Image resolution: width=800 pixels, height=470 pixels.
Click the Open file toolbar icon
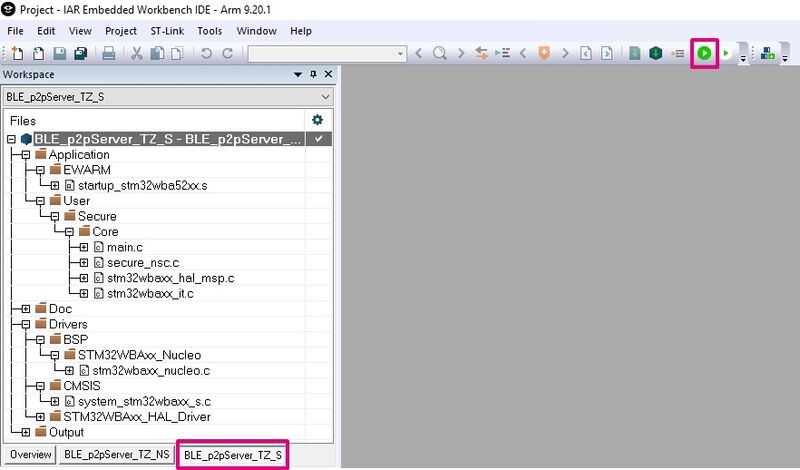38,53
